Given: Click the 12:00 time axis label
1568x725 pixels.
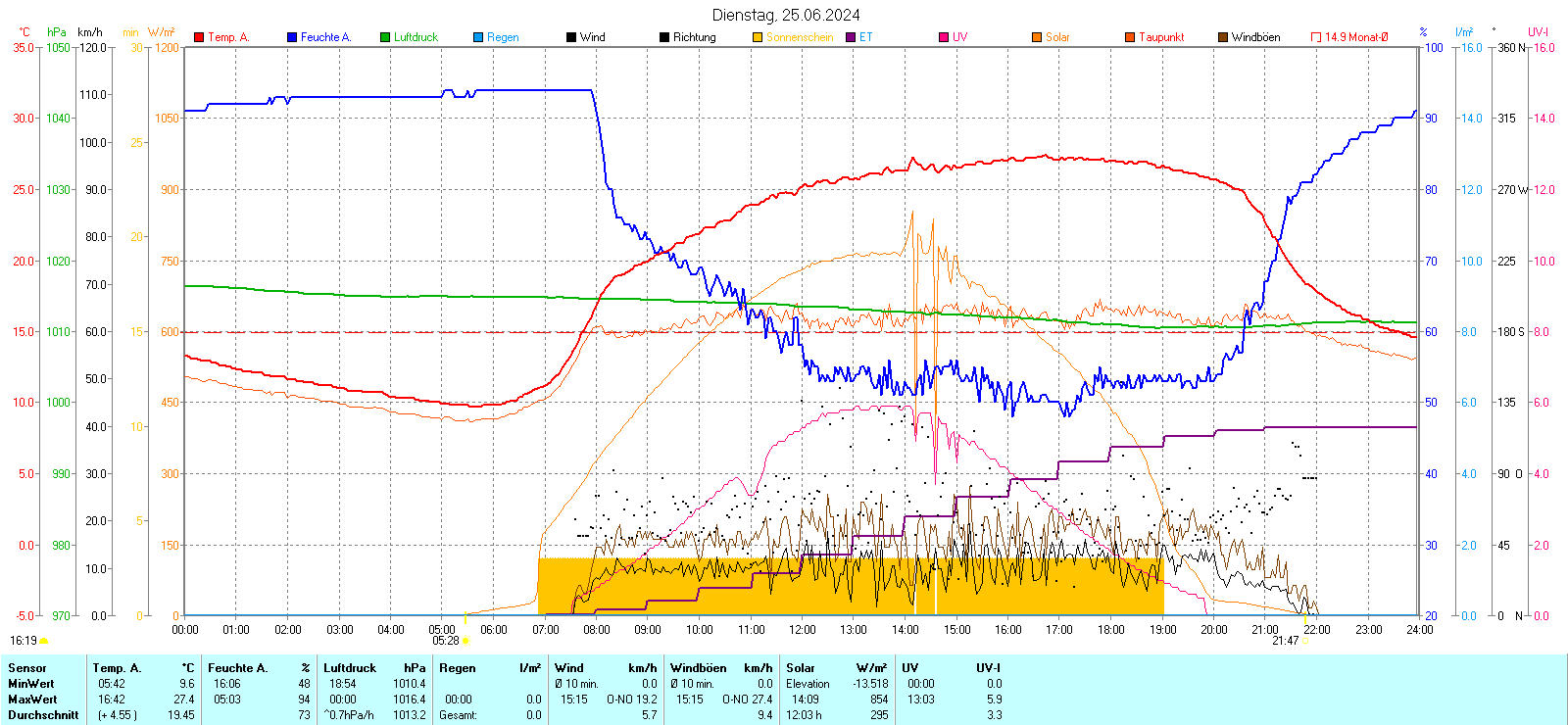Looking at the screenshot, I should pyautogui.click(x=802, y=630).
